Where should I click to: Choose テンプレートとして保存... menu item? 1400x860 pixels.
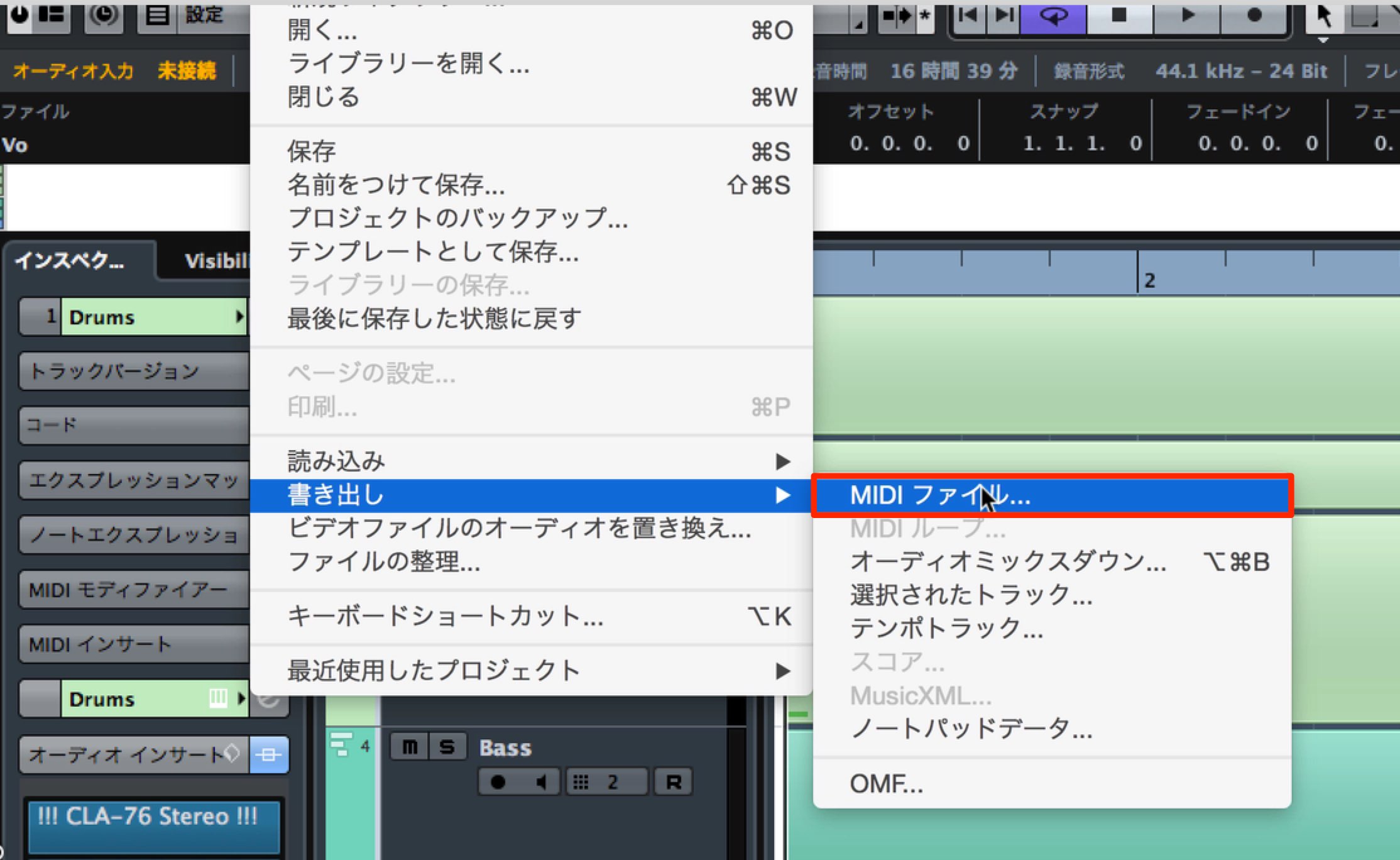coord(532,251)
